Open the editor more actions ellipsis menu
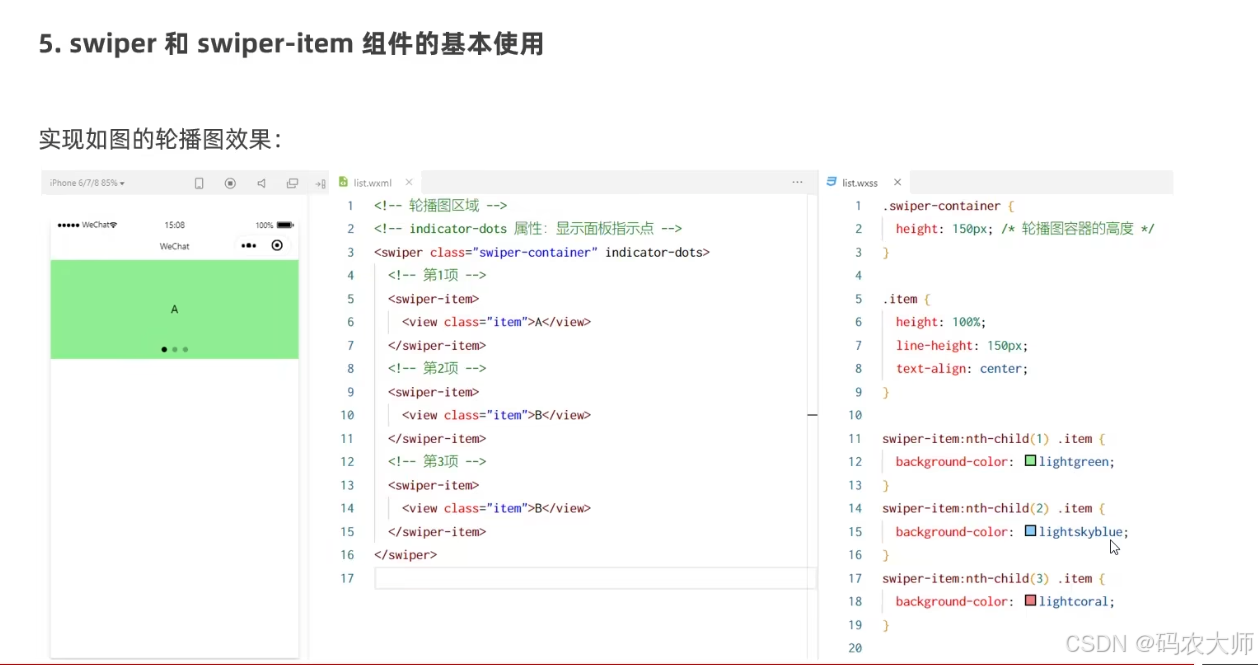1258x665 pixels. [797, 182]
